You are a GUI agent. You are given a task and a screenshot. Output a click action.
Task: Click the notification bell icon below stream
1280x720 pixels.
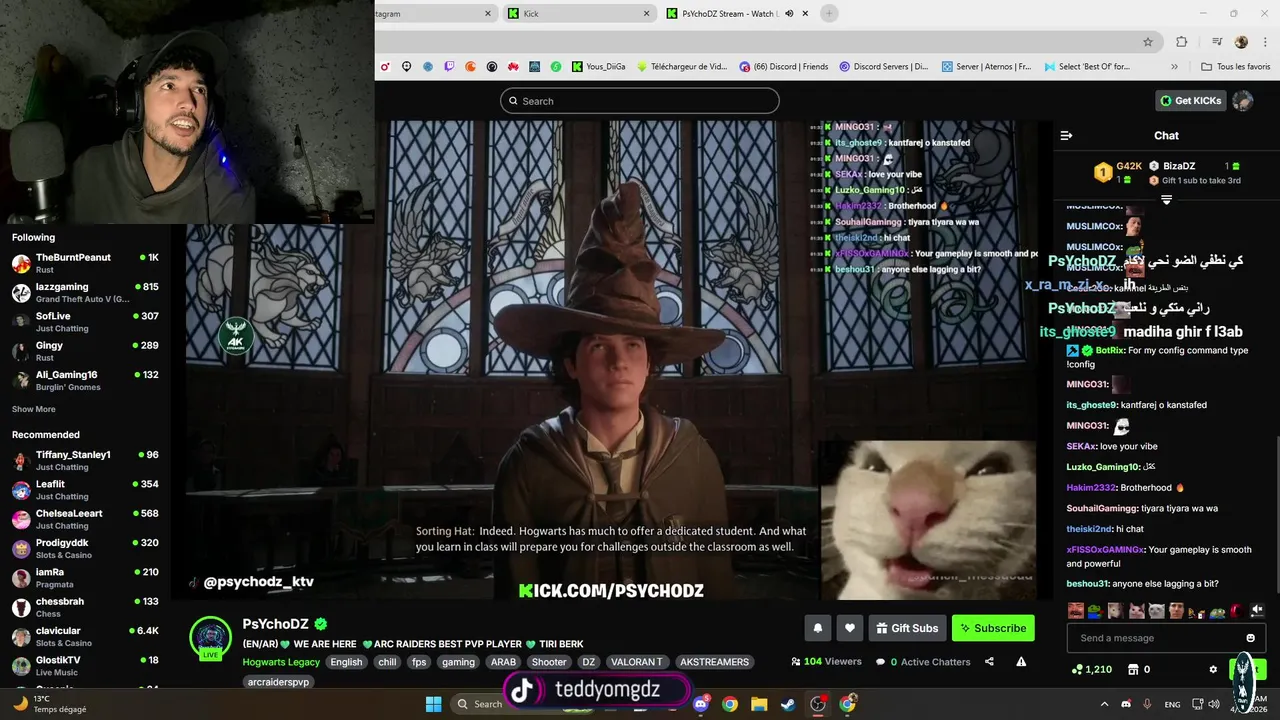coord(817,628)
